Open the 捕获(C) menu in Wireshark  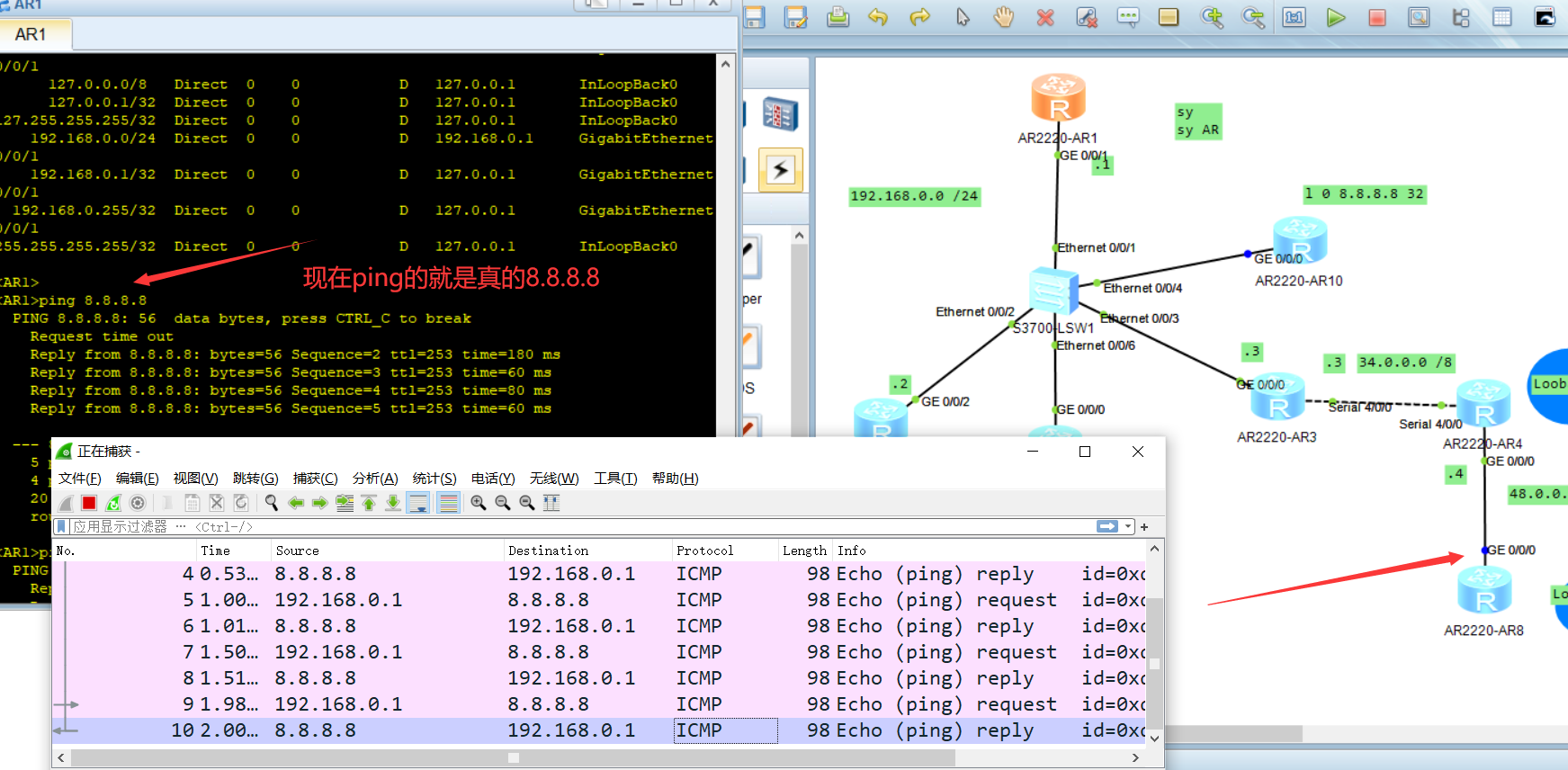pos(316,479)
